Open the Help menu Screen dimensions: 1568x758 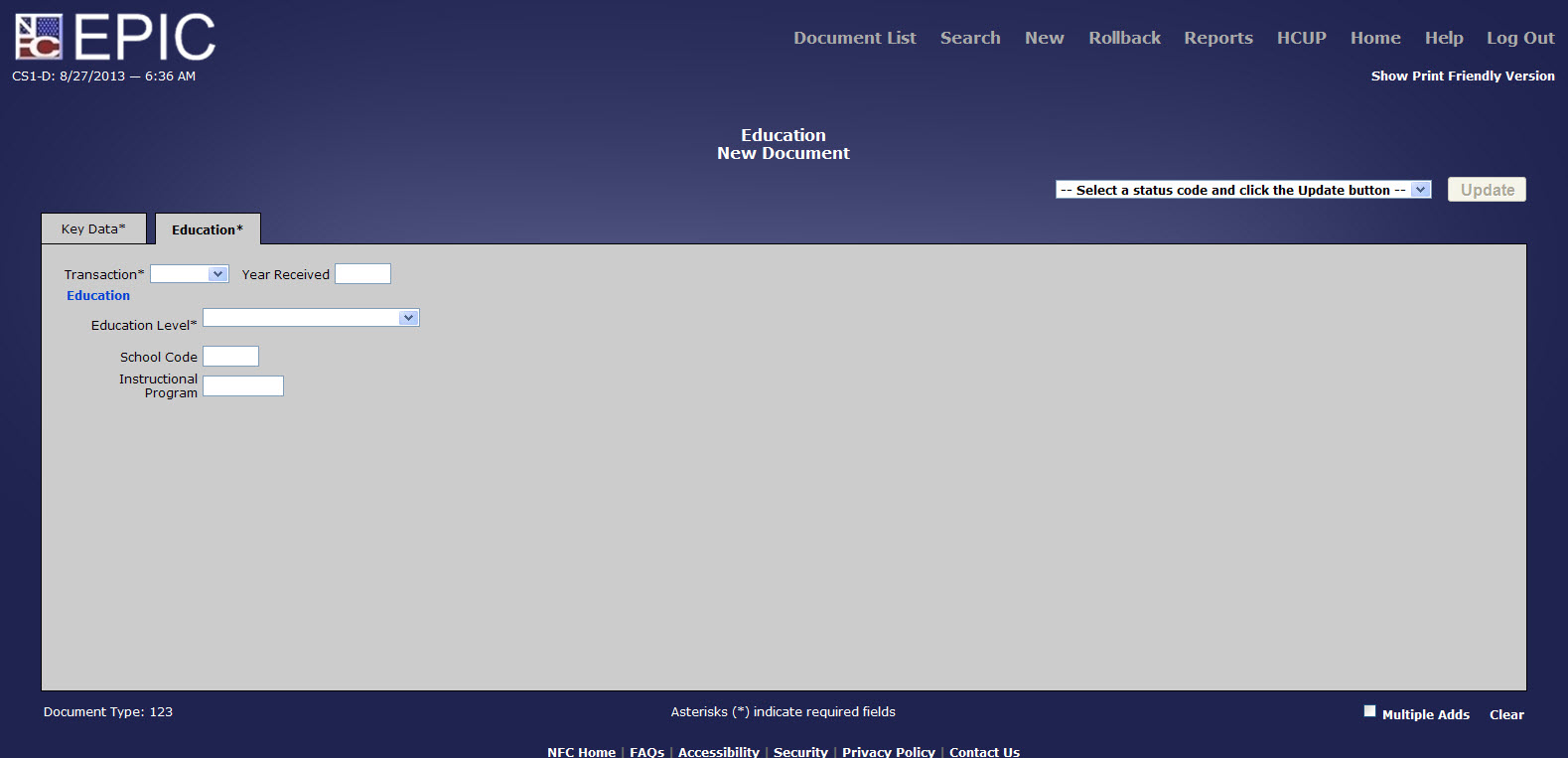pyautogui.click(x=1444, y=38)
